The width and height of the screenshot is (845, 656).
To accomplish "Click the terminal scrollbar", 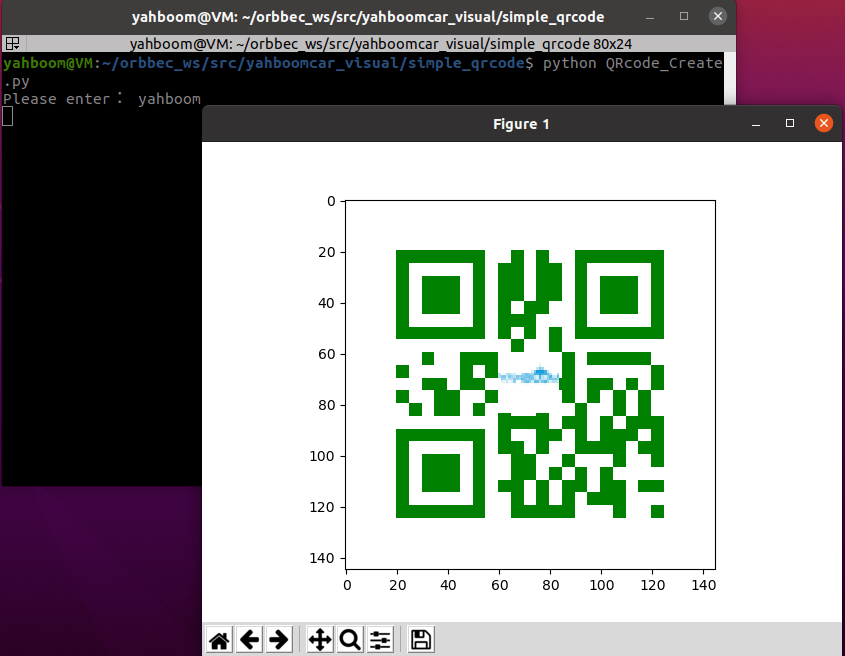I will click(730, 78).
